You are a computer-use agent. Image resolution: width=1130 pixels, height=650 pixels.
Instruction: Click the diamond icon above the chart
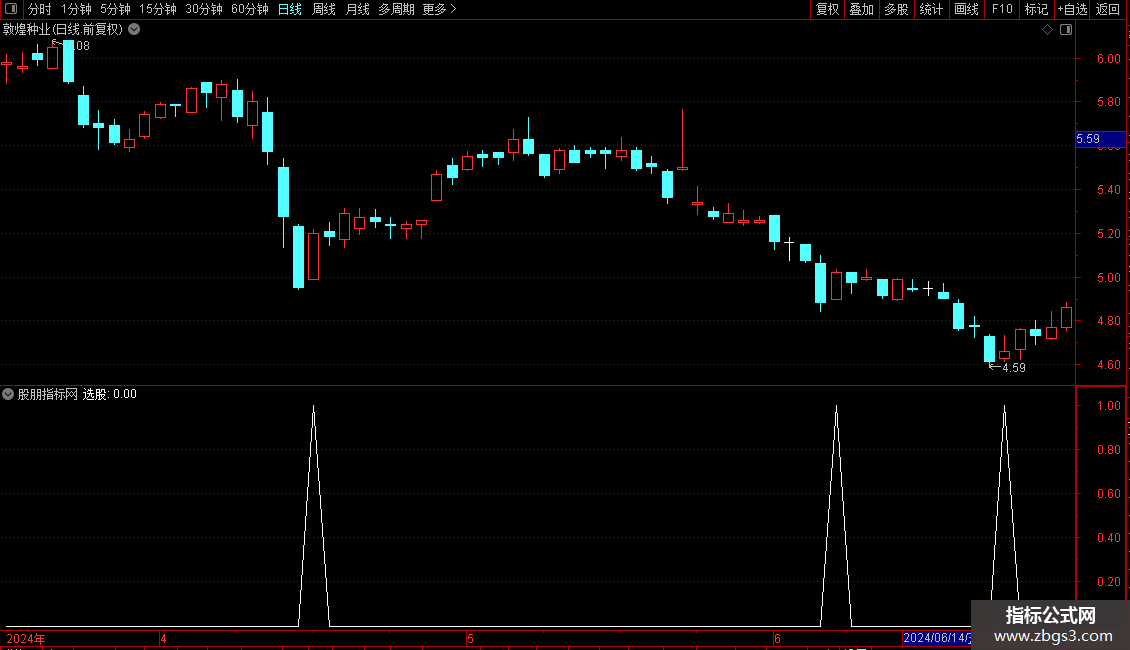[x=1047, y=30]
